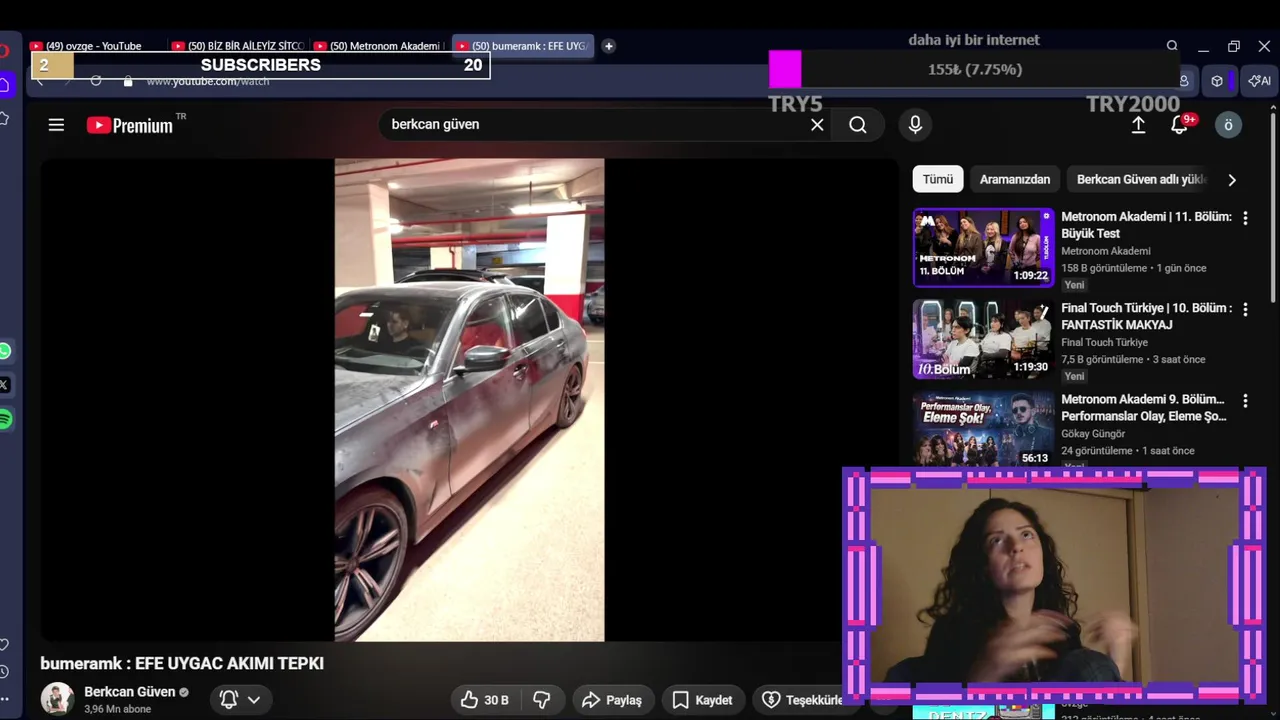Open the Opera sidebar home icon
The width and height of the screenshot is (1280, 720).
(5, 86)
